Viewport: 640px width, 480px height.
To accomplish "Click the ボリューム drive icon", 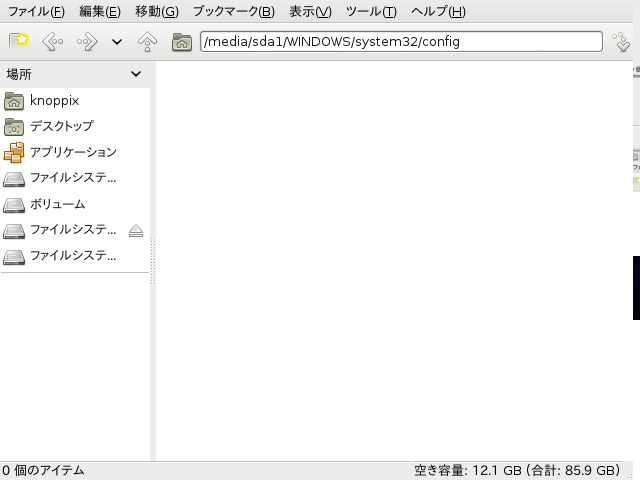I will point(14,205).
